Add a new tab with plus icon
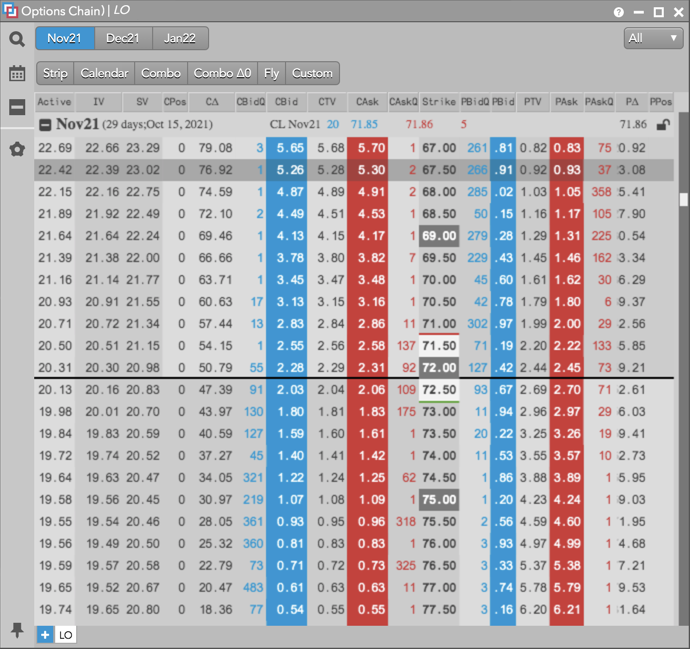The width and height of the screenshot is (690, 649). coord(45,635)
